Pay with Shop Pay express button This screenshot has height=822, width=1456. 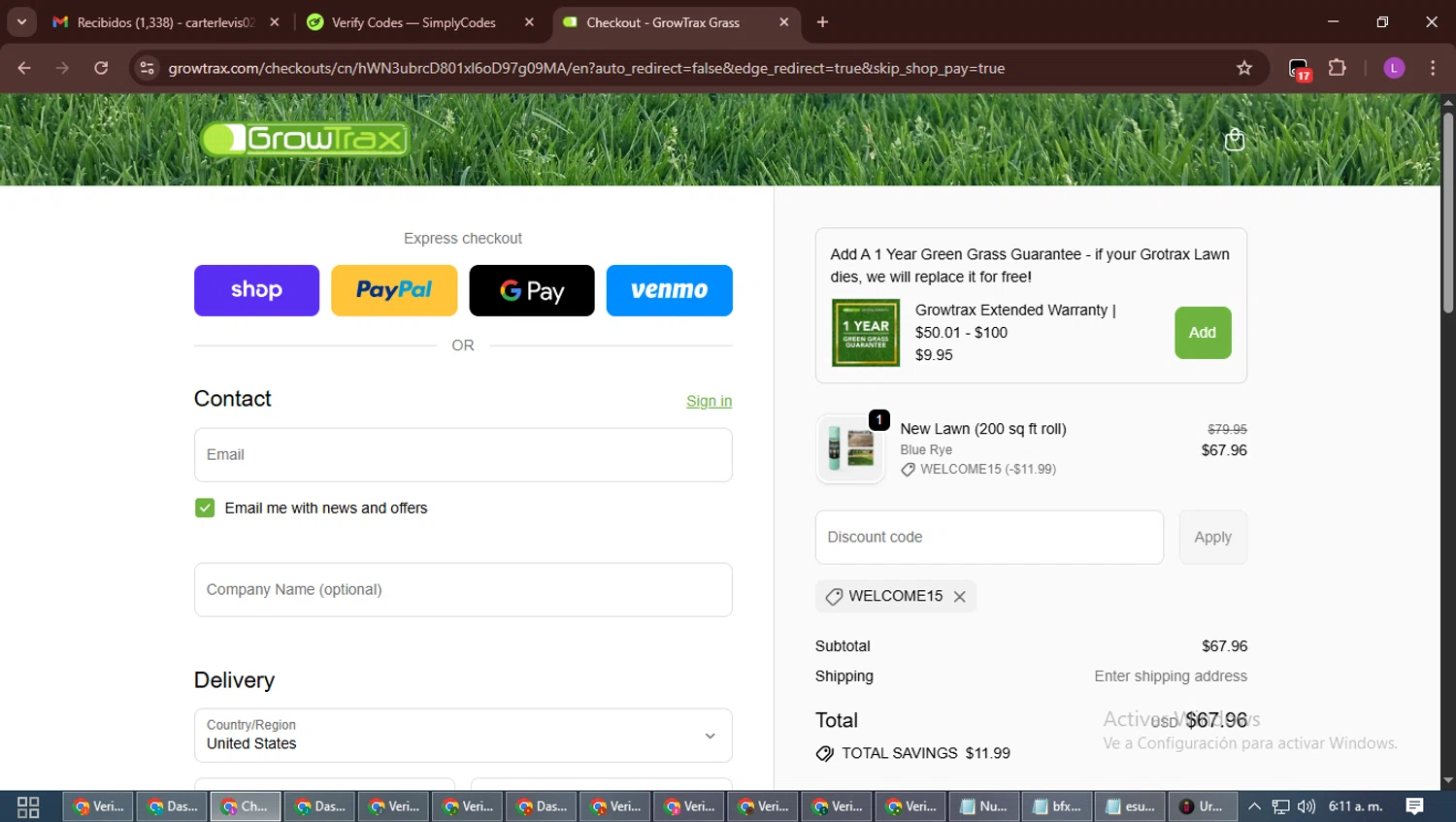[256, 290]
